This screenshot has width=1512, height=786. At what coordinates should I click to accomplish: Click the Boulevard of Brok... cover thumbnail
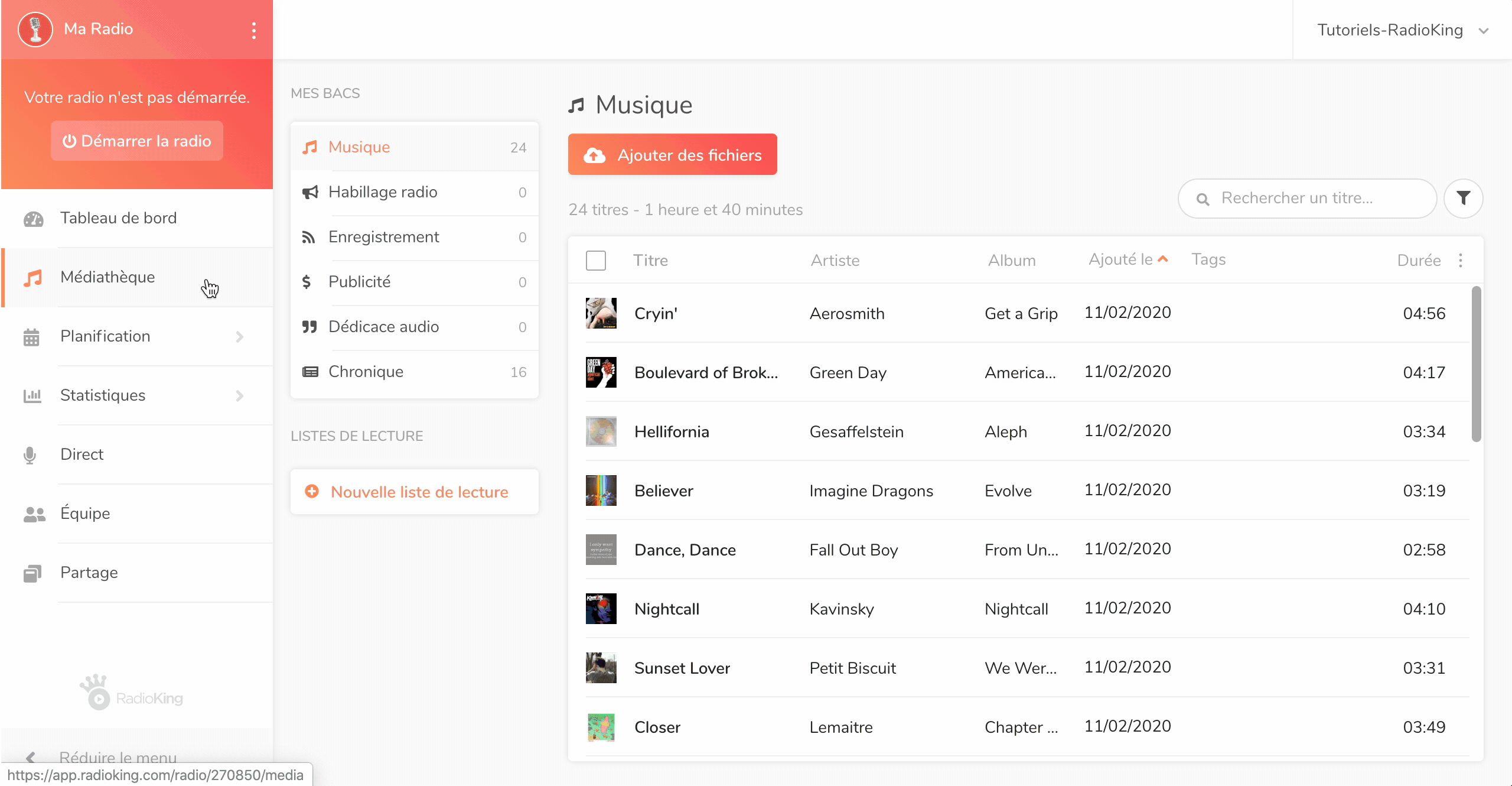[x=601, y=372]
